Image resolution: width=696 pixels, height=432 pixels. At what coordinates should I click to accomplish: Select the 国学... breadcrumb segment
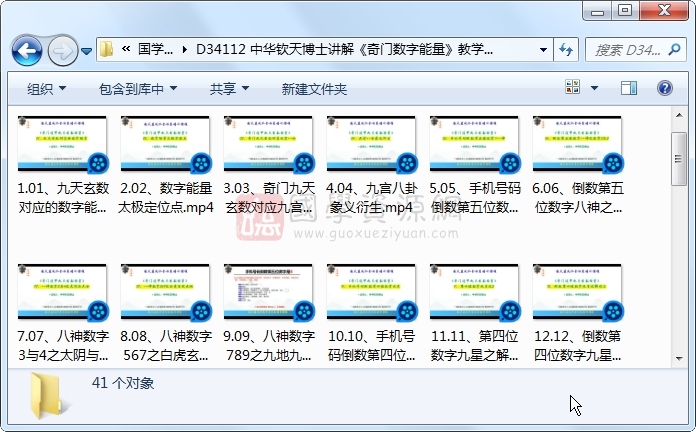(x=155, y=49)
